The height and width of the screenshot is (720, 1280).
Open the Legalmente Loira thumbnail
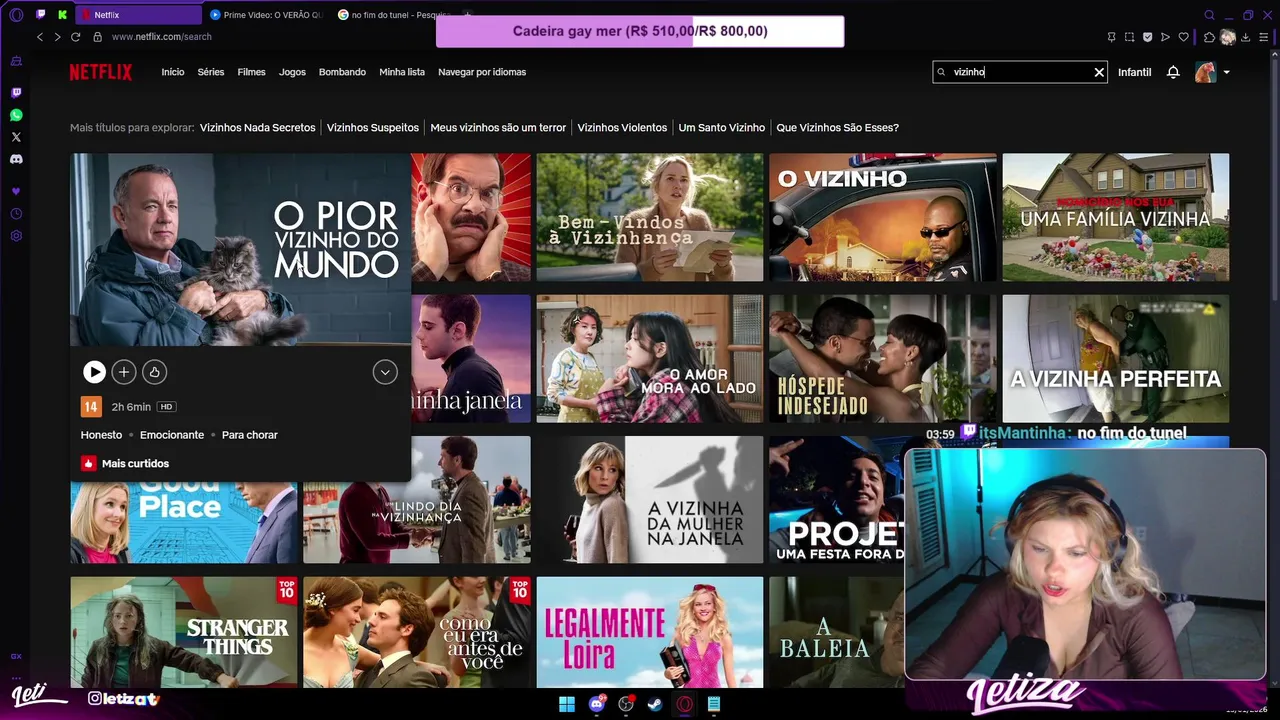[x=650, y=632]
